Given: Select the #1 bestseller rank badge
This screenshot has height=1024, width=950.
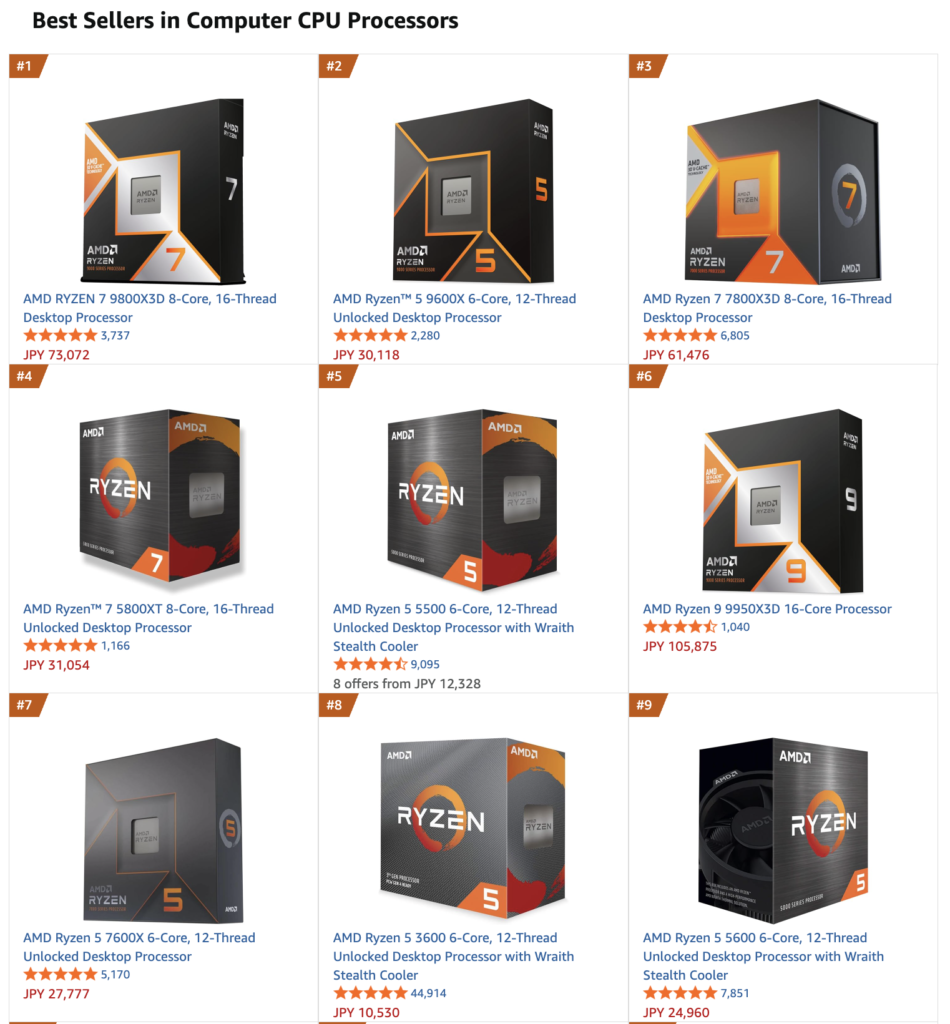Looking at the screenshot, I should [27, 66].
